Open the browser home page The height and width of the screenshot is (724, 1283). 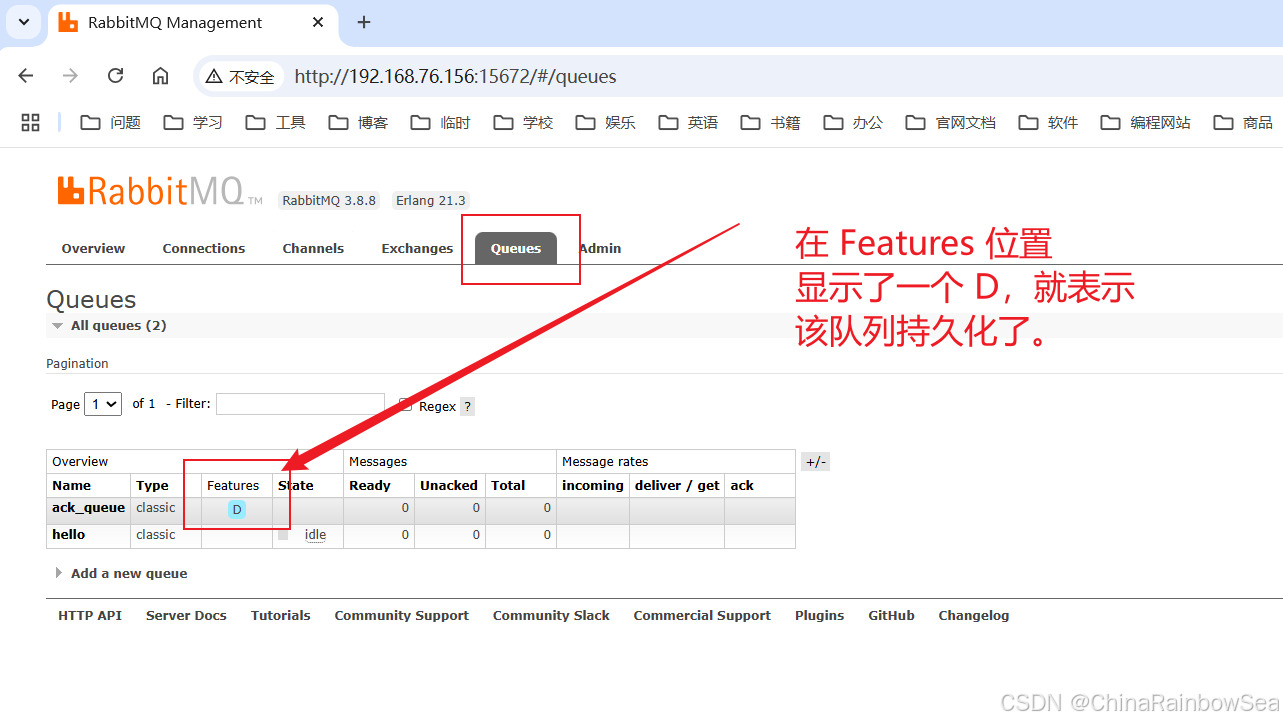tap(160, 76)
